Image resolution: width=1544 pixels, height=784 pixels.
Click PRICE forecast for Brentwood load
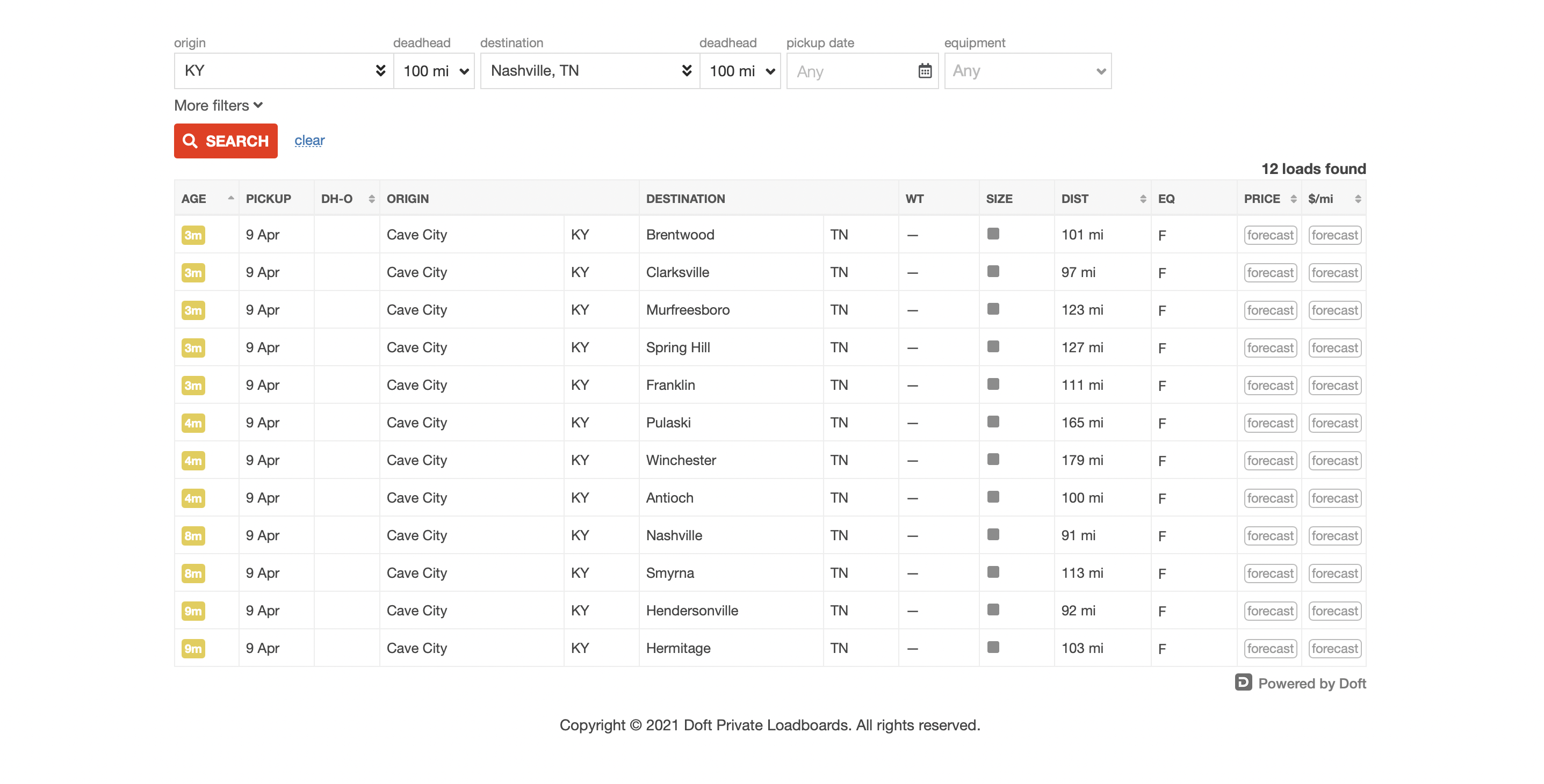1270,235
